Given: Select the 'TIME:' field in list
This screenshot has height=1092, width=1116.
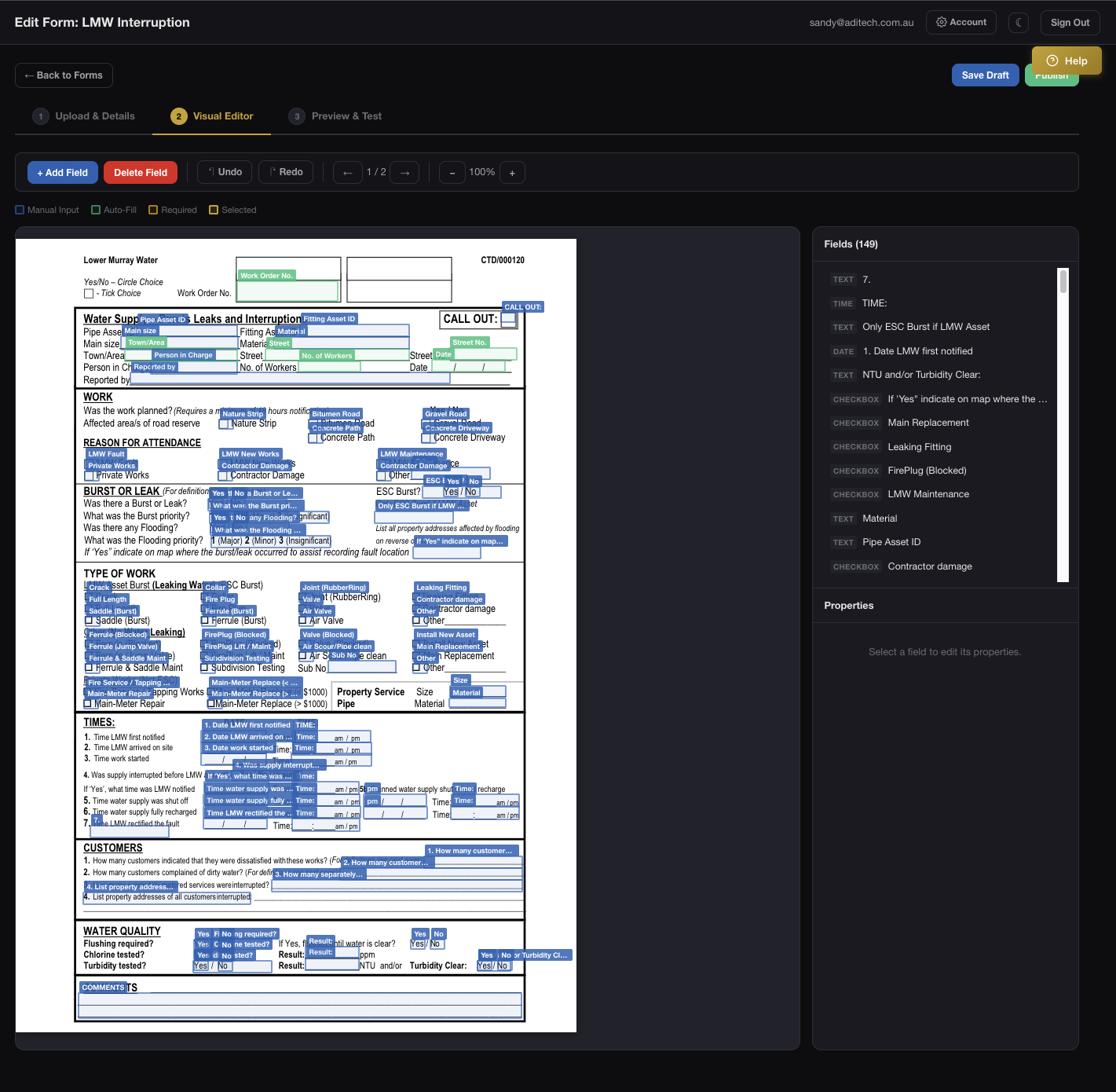Looking at the screenshot, I should [939, 303].
